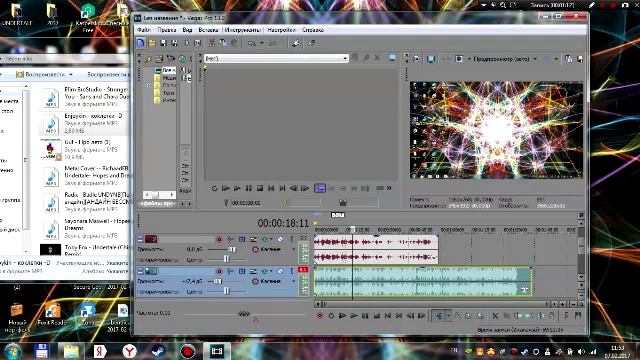Toggle mute on the upper audio track
This screenshot has width=640, height=360.
(280, 239)
